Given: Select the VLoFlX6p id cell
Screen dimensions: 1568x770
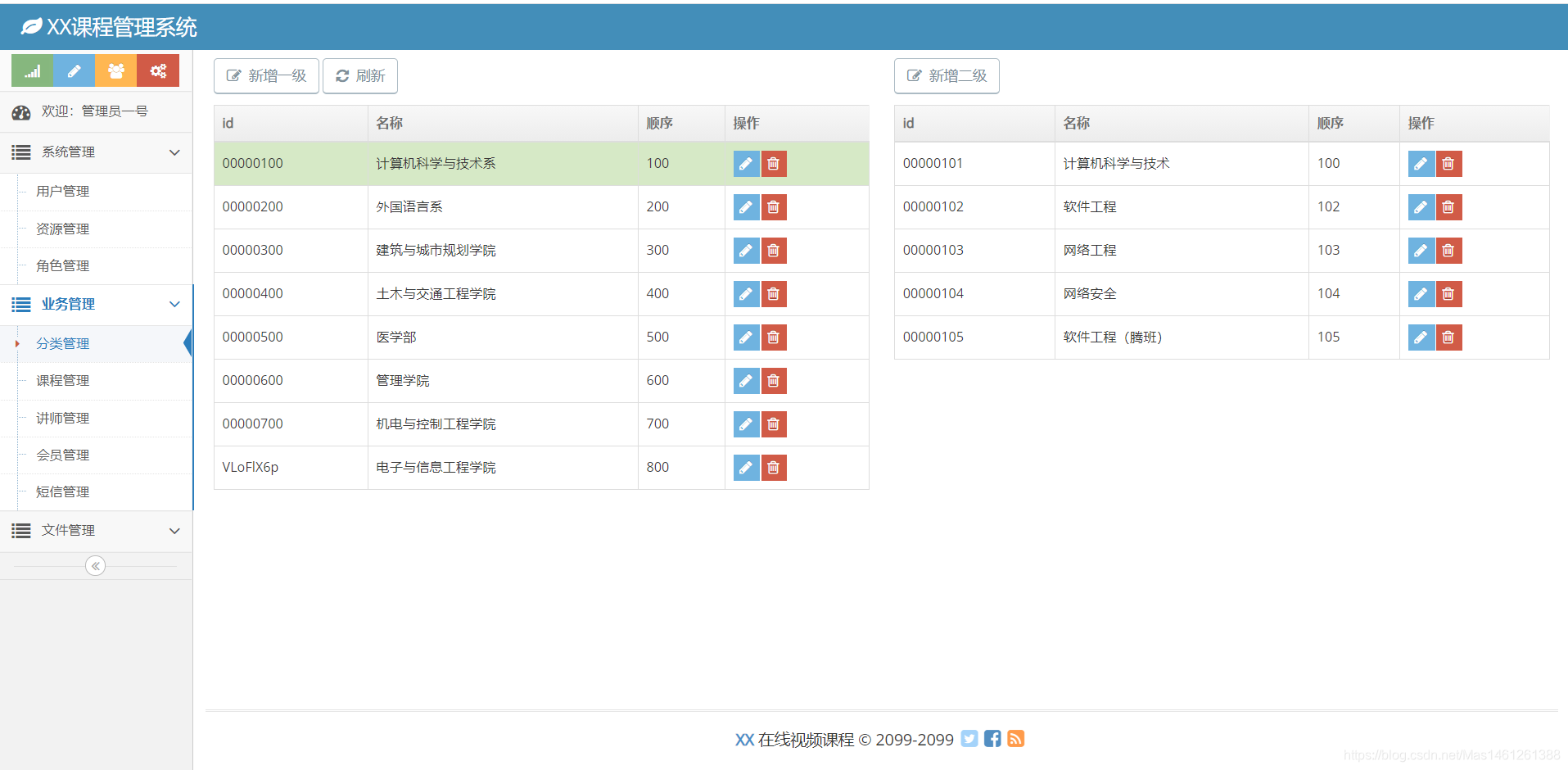Looking at the screenshot, I should click(291, 468).
